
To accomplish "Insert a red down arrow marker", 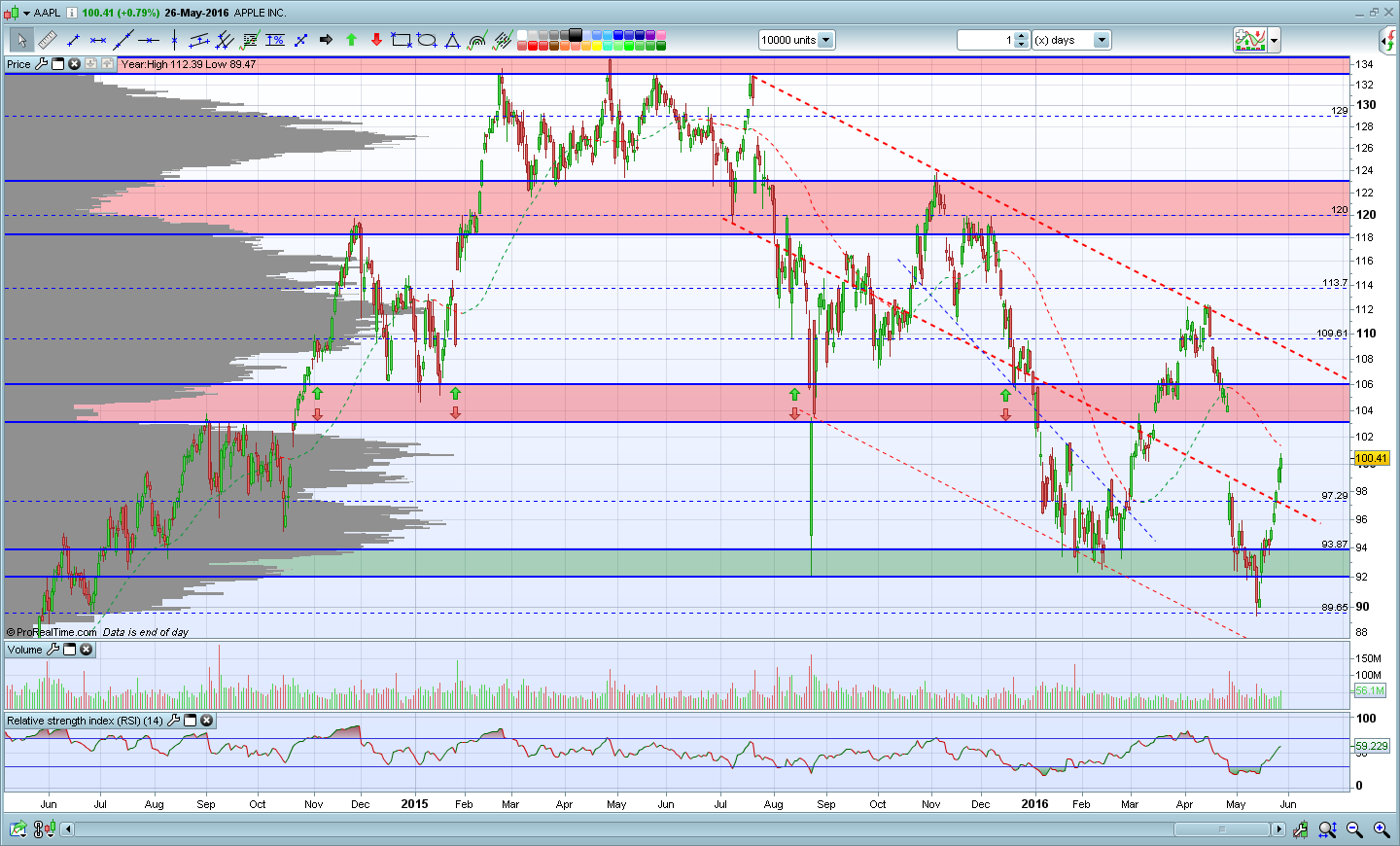I will coord(376,40).
